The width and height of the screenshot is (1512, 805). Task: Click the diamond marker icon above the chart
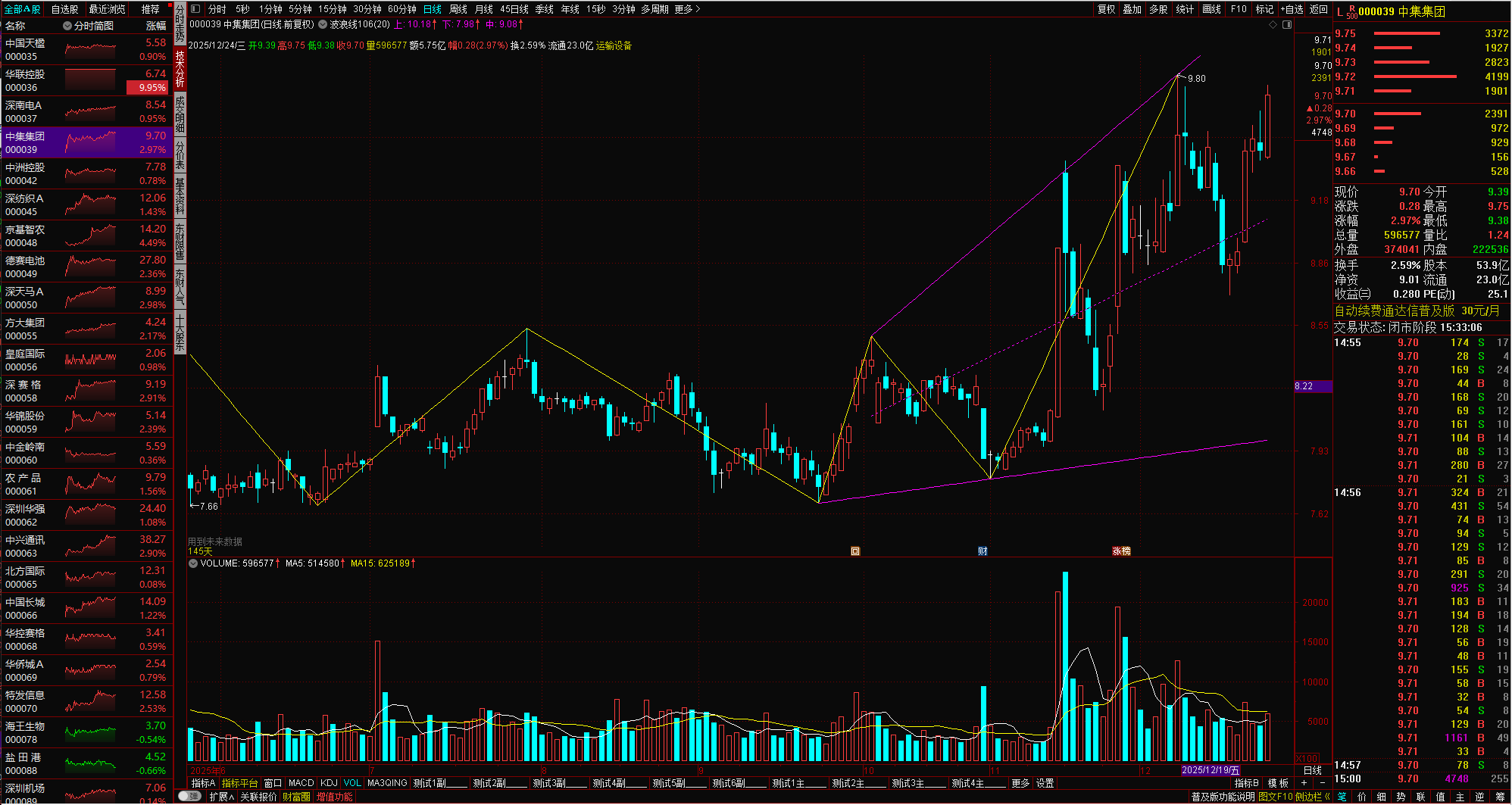[1273, 24]
